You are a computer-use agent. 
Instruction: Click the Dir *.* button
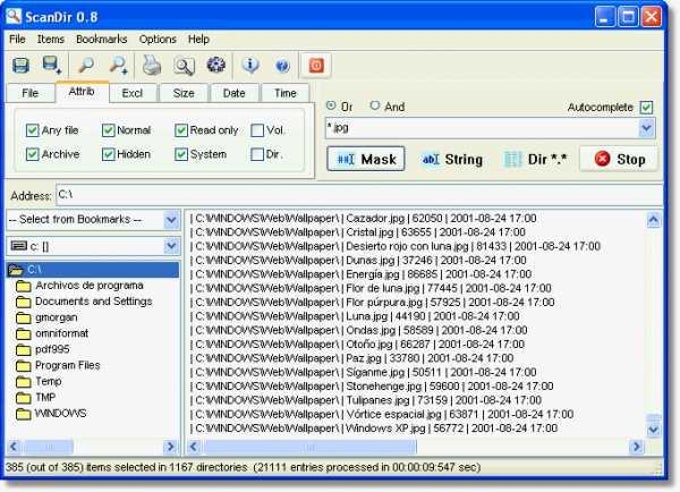(x=536, y=159)
